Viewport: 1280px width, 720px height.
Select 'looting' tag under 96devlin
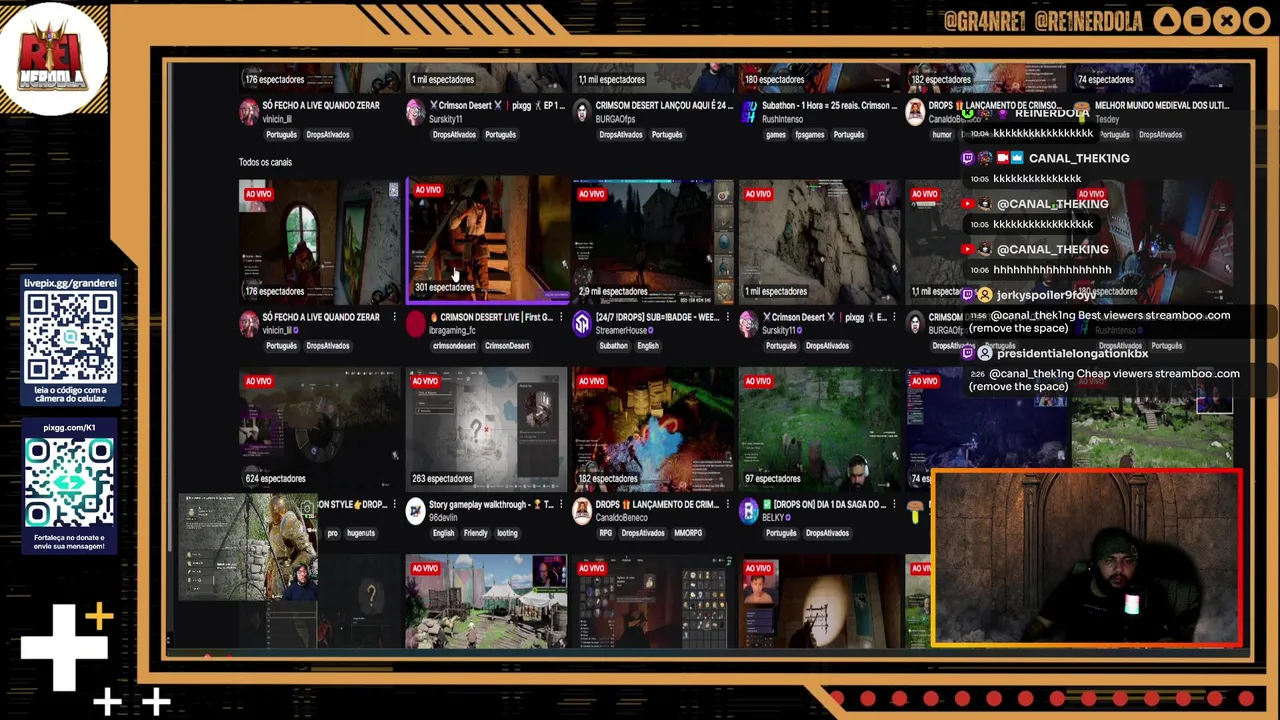pos(507,533)
